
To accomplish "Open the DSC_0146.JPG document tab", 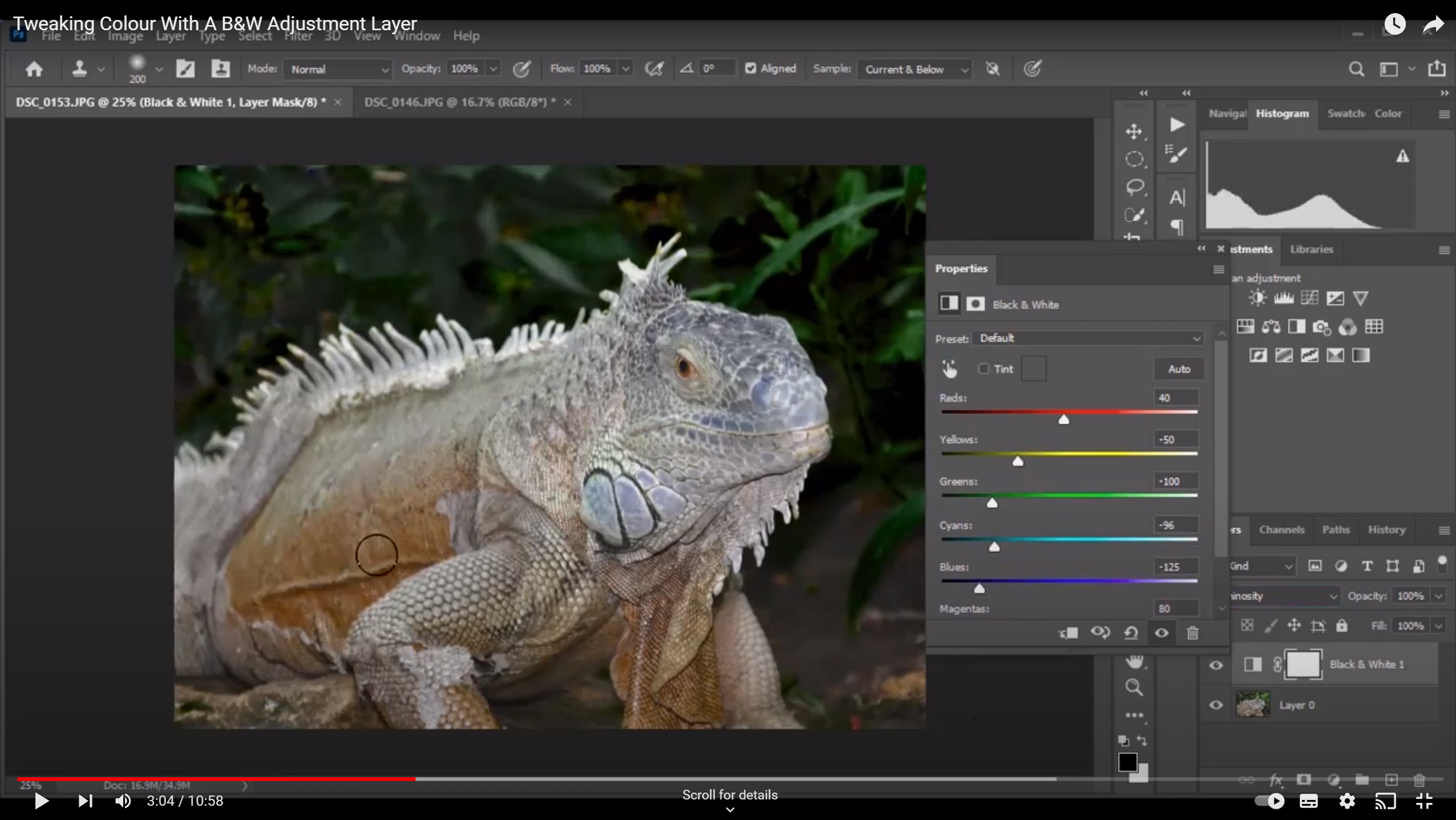I will click(x=460, y=102).
